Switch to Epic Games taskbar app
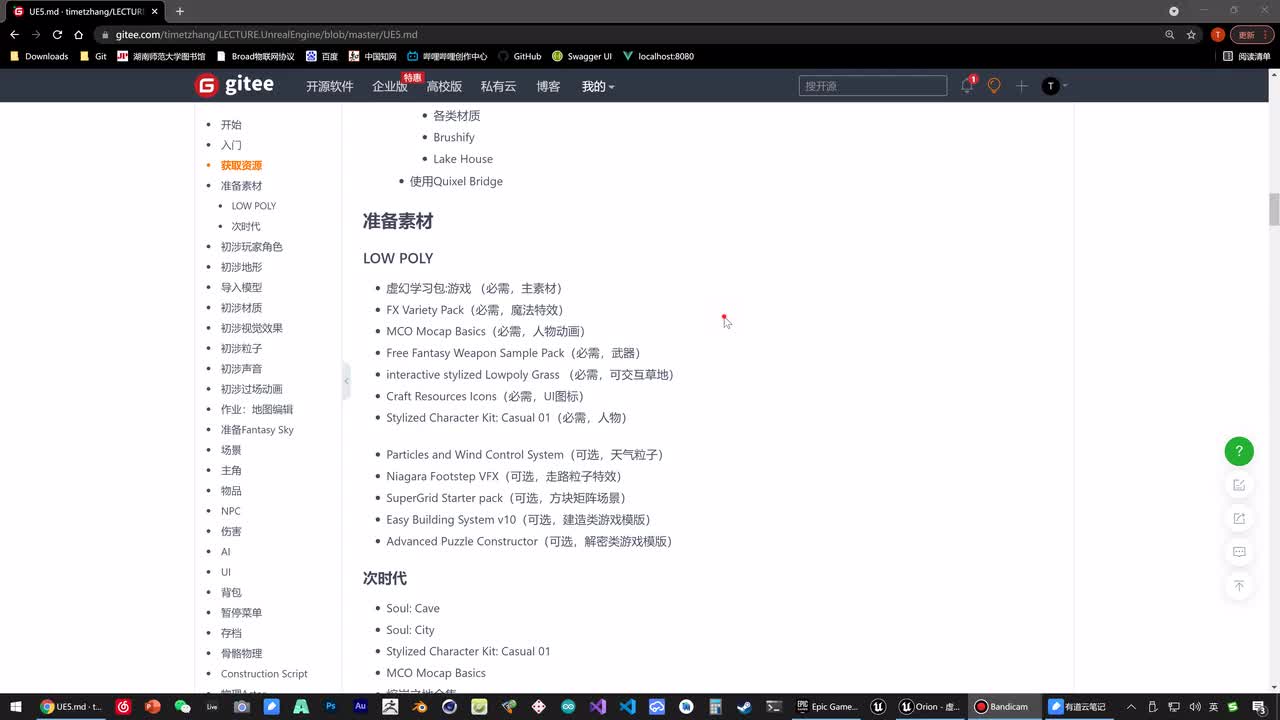The image size is (1280, 720). pyautogui.click(x=828, y=706)
